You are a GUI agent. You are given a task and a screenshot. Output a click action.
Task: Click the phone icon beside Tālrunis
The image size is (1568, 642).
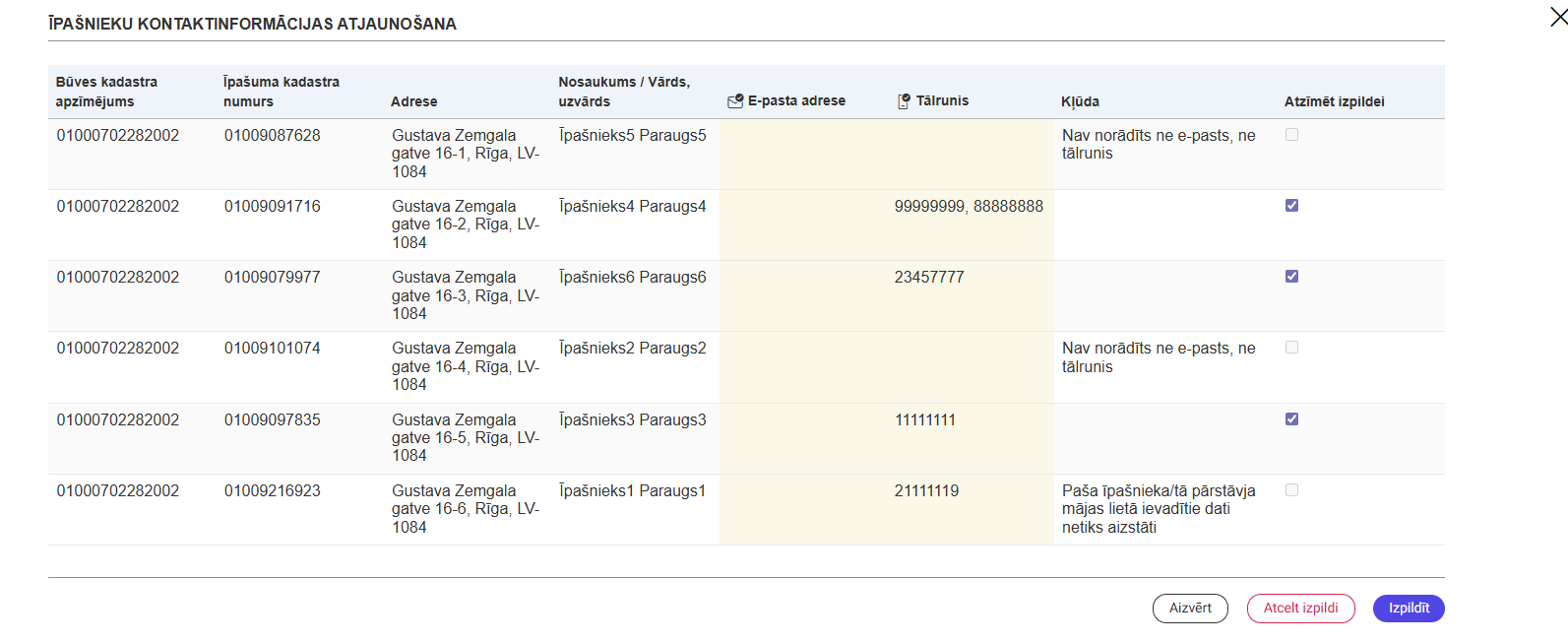[x=904, y=100]
